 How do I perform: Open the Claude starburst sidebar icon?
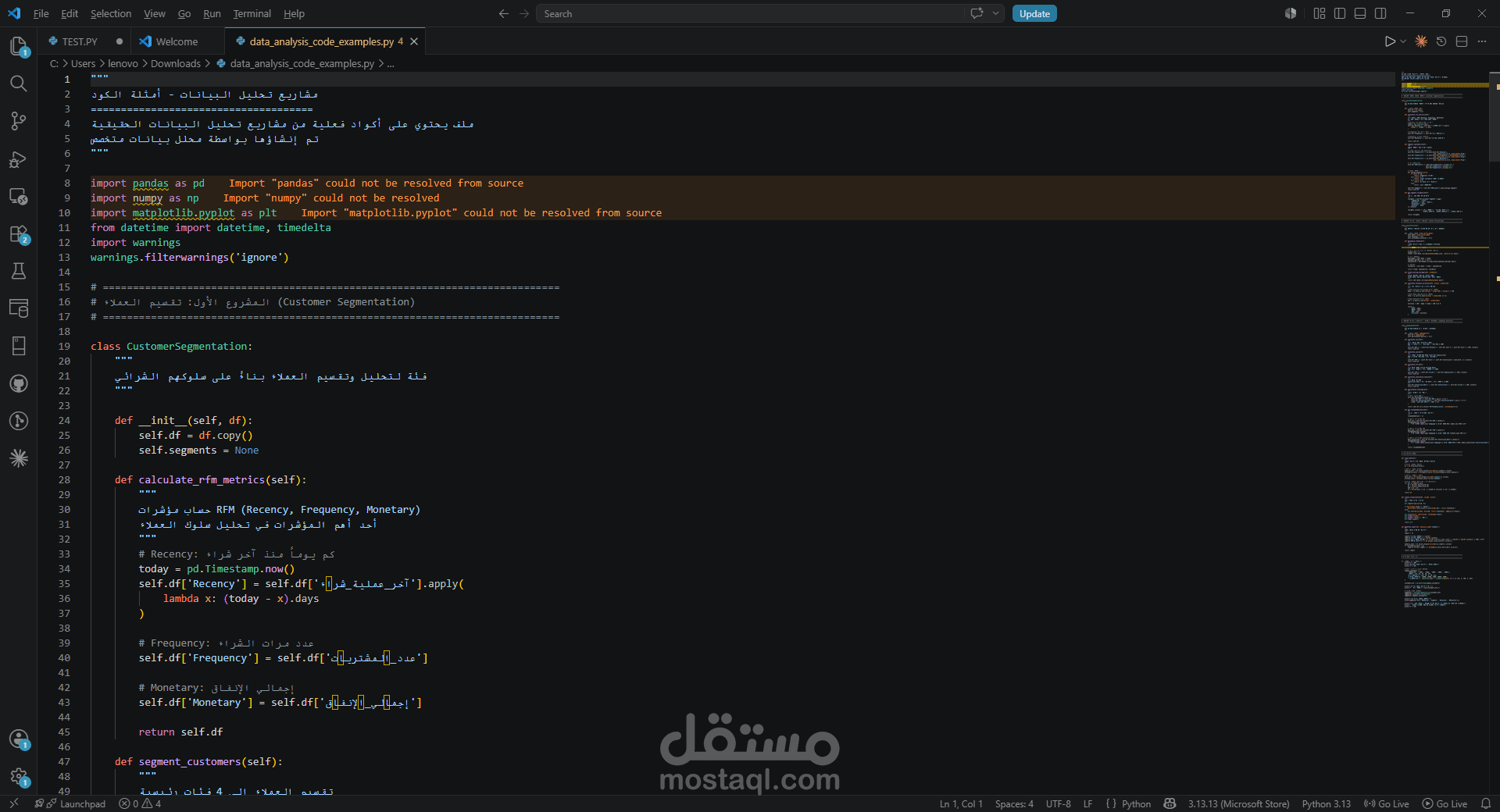[x=19, y=458]
